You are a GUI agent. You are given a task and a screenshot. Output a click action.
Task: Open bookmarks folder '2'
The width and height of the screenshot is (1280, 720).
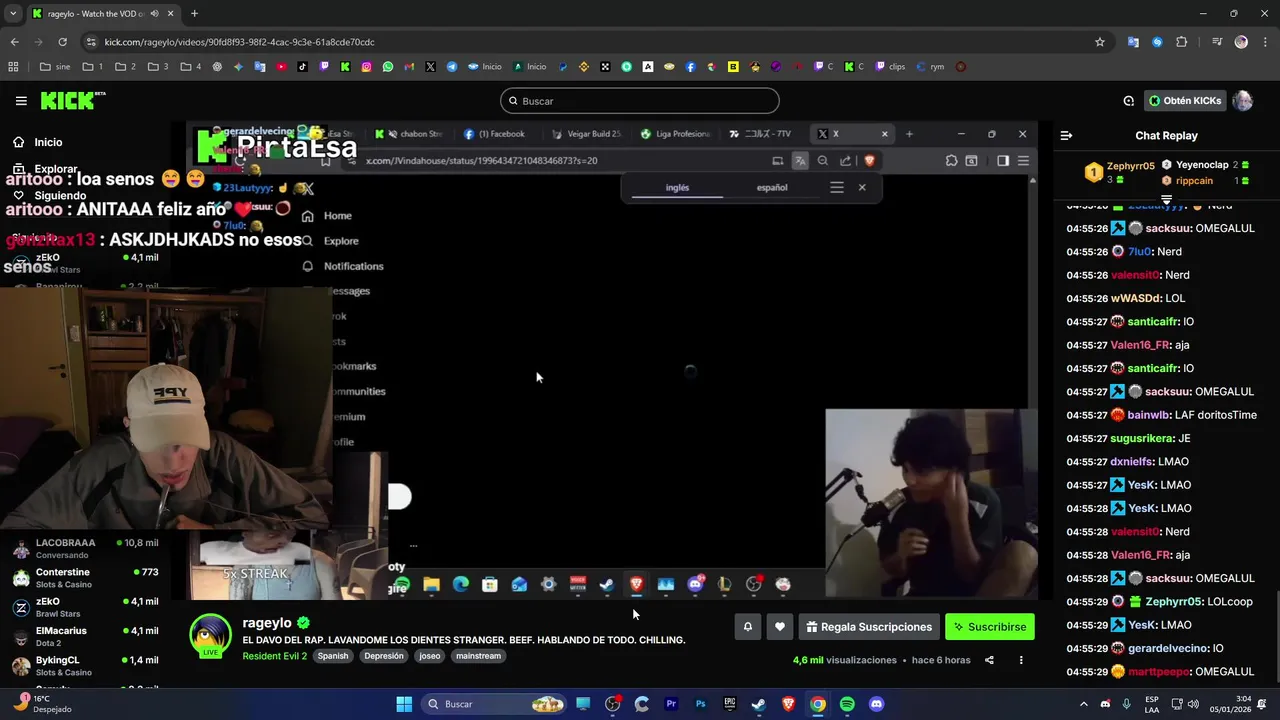click(125, 67)
